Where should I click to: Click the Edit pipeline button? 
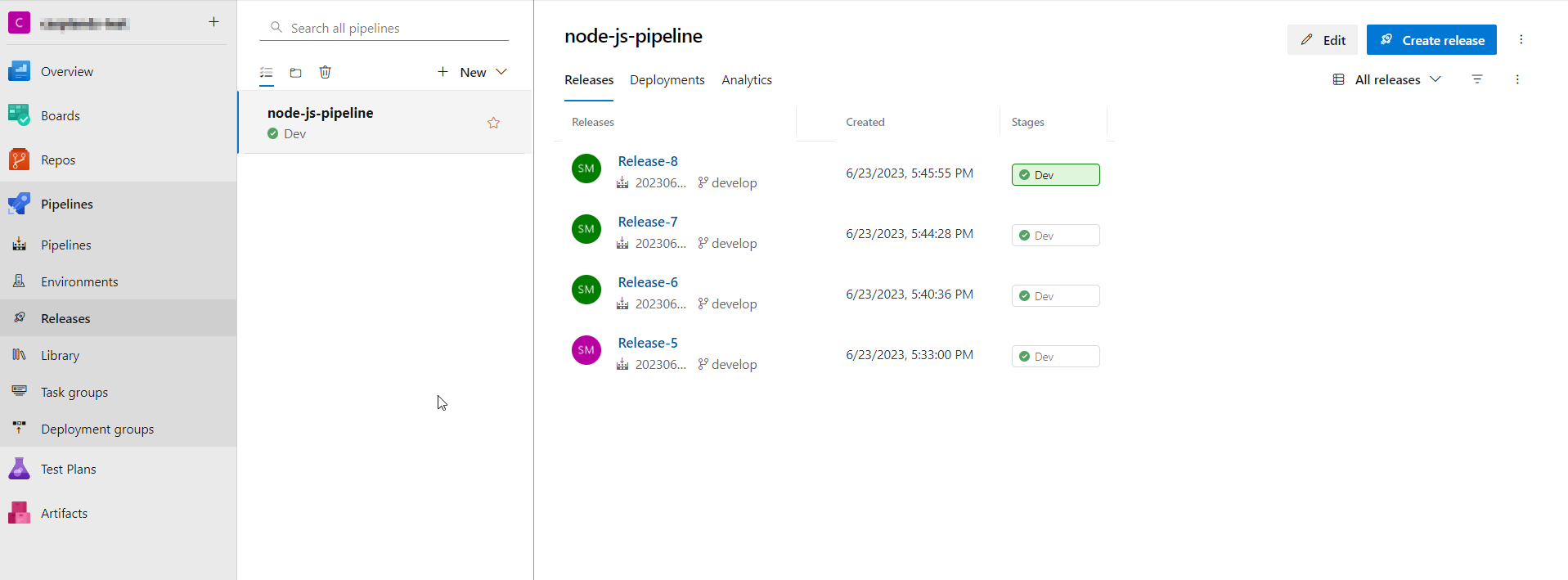pos(1323,39)
